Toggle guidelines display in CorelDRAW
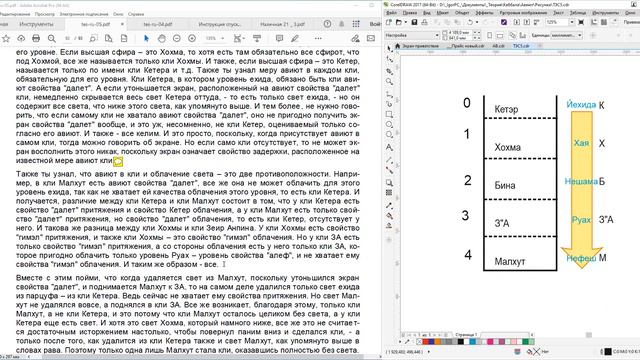The height and width of the screenshot is (360, 640). 614,22
